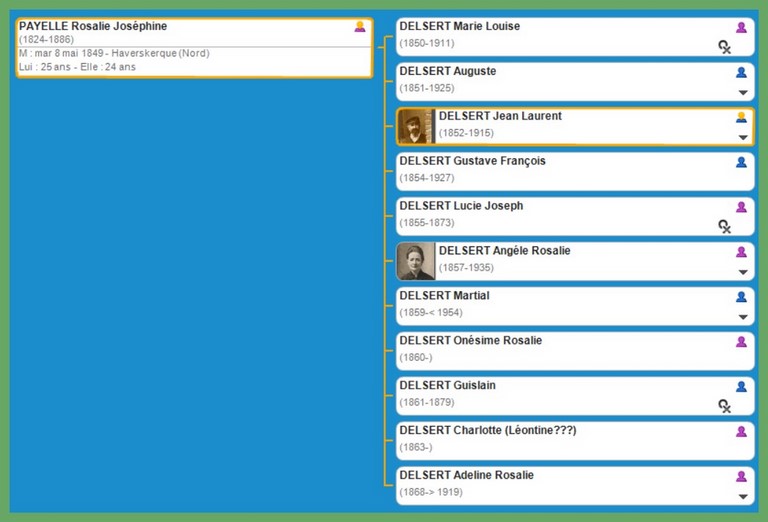Open PAYELLE Rosalie Joséphine's profile name
Viewport: 768px width, 522px height.
(93, 26)
